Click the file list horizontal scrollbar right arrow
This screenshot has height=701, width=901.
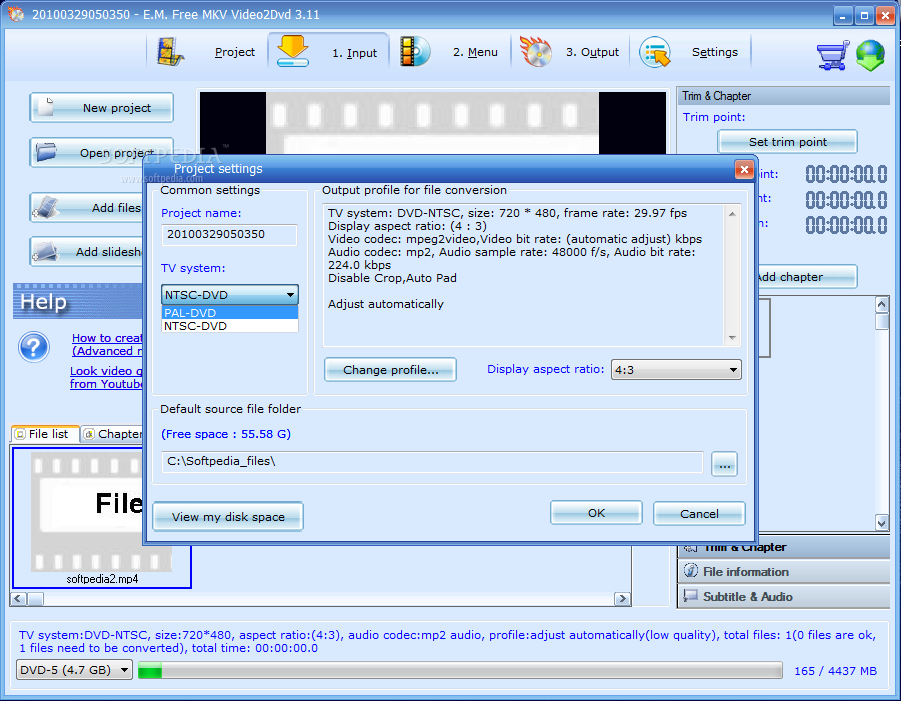tap(622, 599)
